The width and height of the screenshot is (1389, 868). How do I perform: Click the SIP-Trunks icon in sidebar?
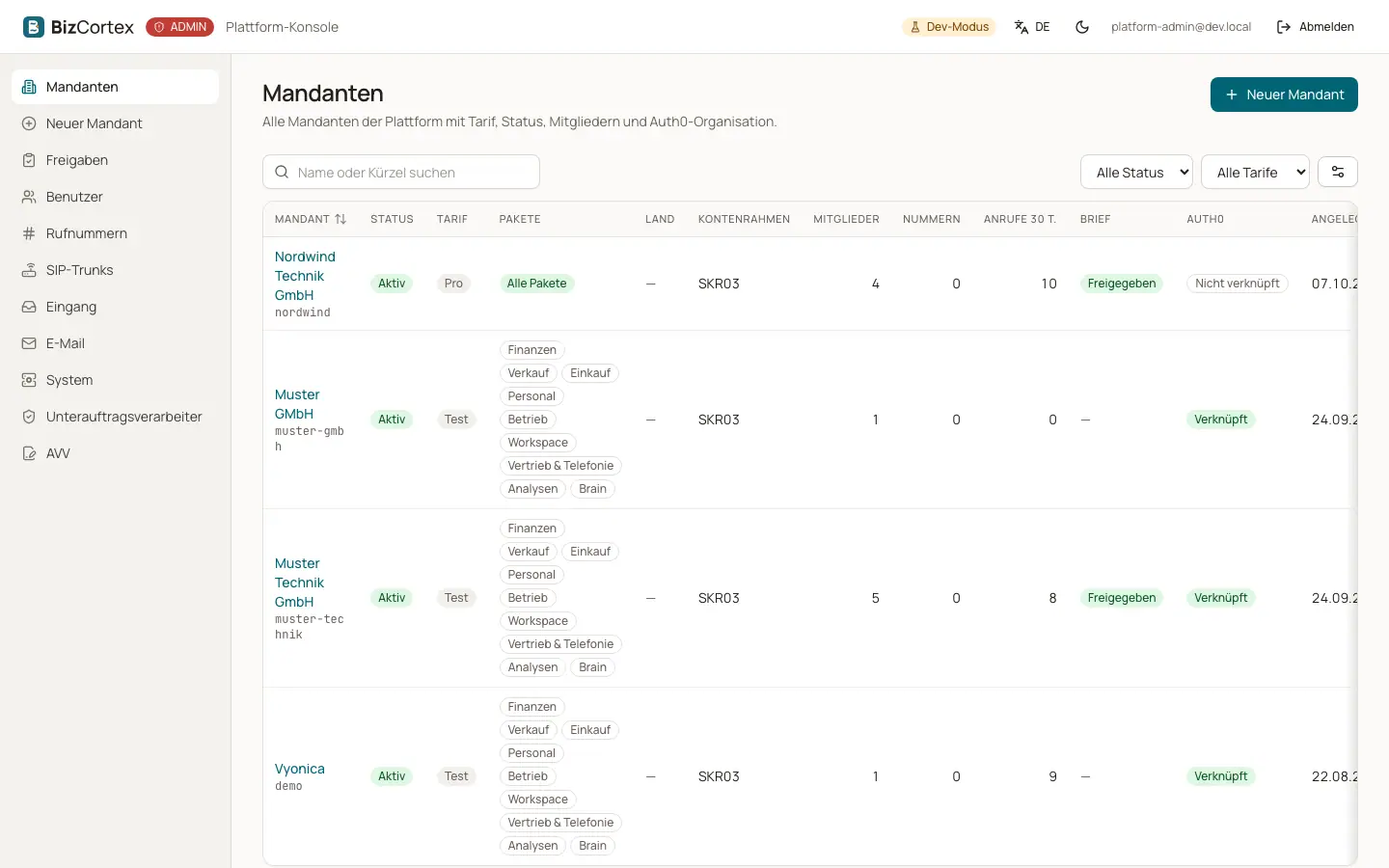29,270
